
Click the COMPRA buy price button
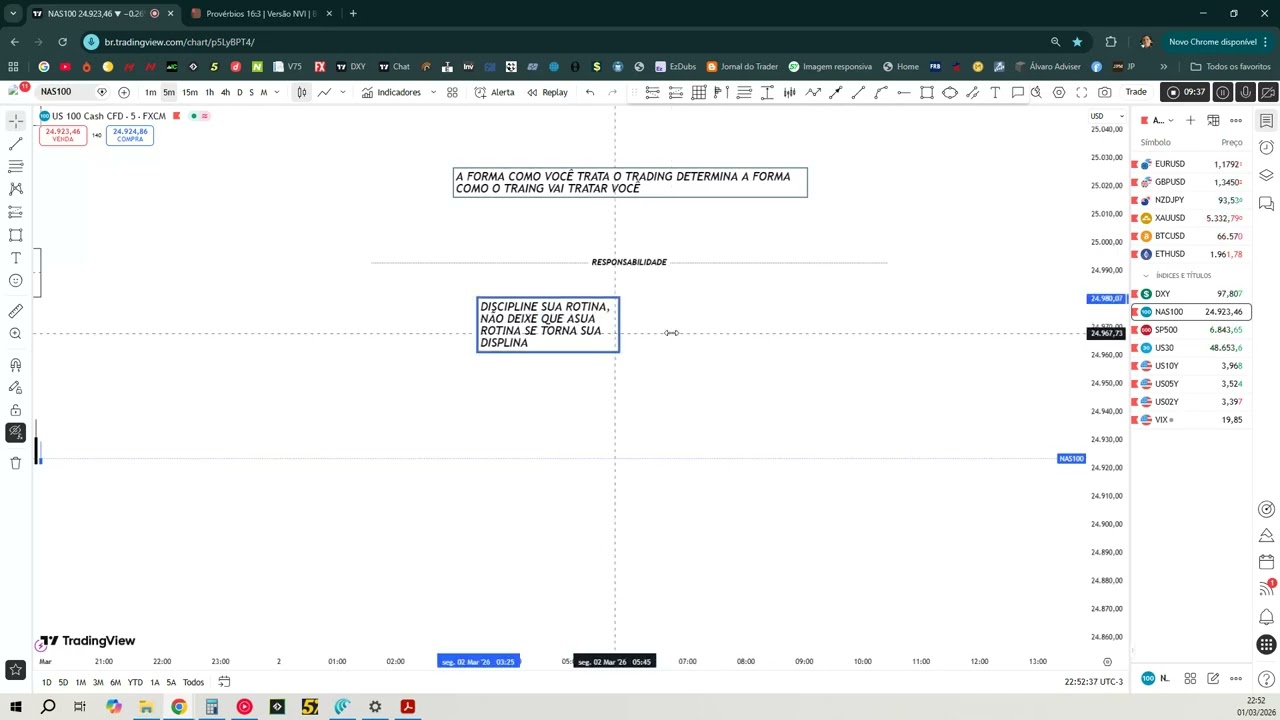(x=130, y=135)
